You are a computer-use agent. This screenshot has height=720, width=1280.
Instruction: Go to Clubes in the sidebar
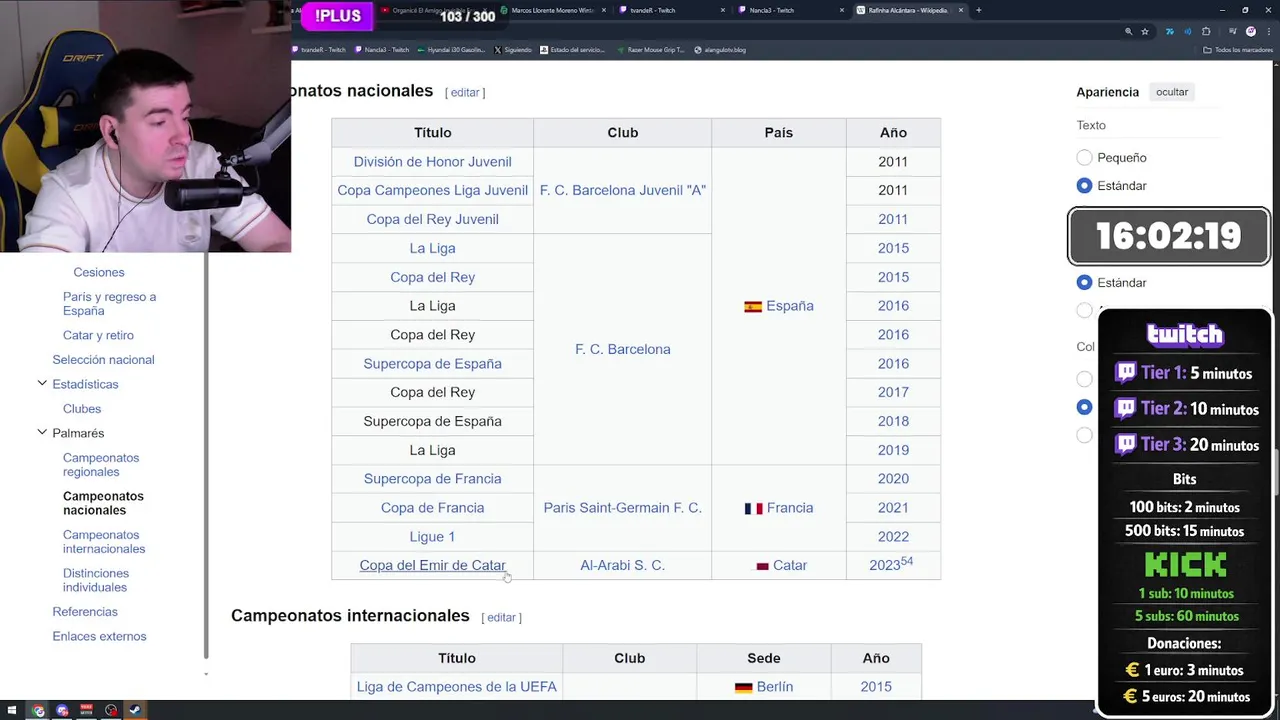(x=82, y=408)
